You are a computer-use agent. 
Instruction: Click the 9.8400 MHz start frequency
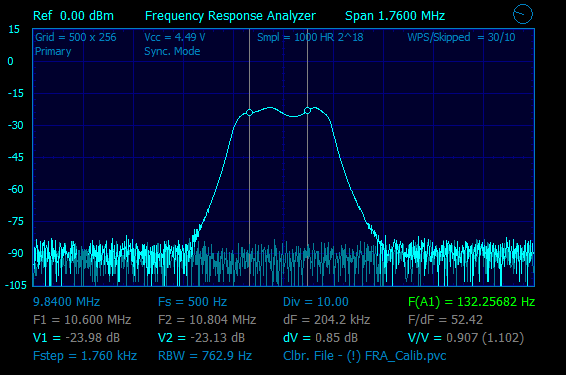(66, 302)
